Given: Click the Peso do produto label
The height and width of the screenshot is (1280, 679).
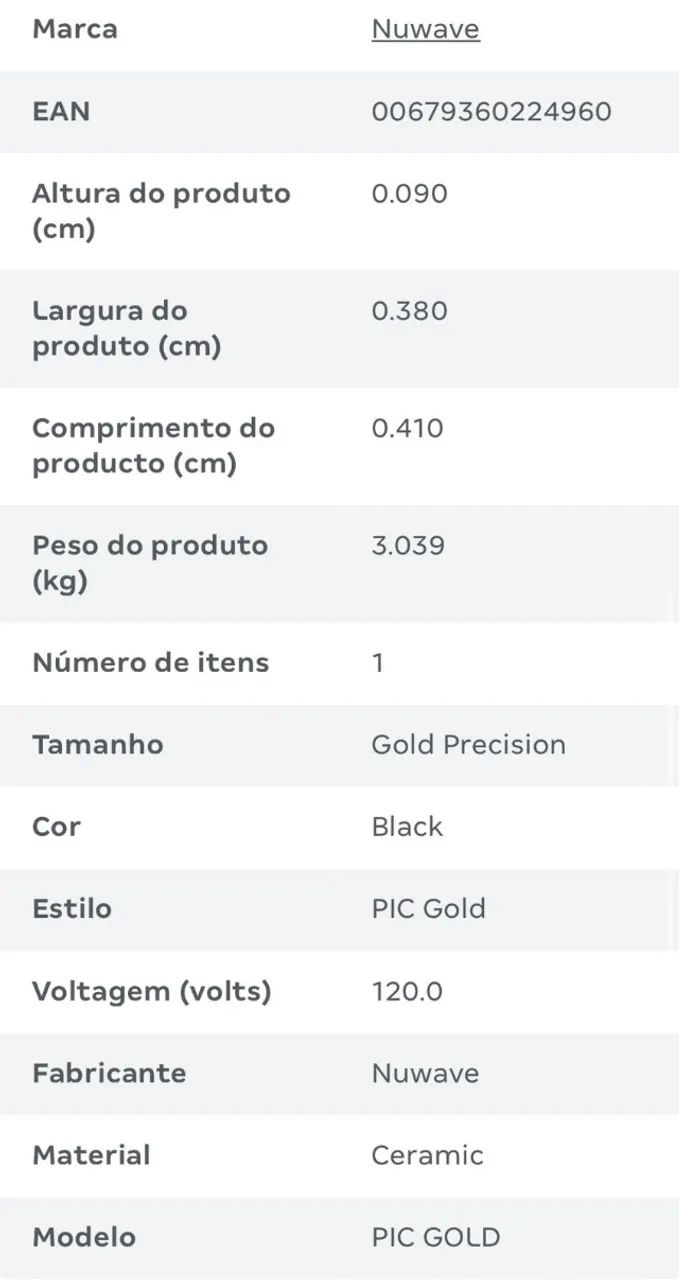Looking at the screenshot, I should click(x=150, y=563).
